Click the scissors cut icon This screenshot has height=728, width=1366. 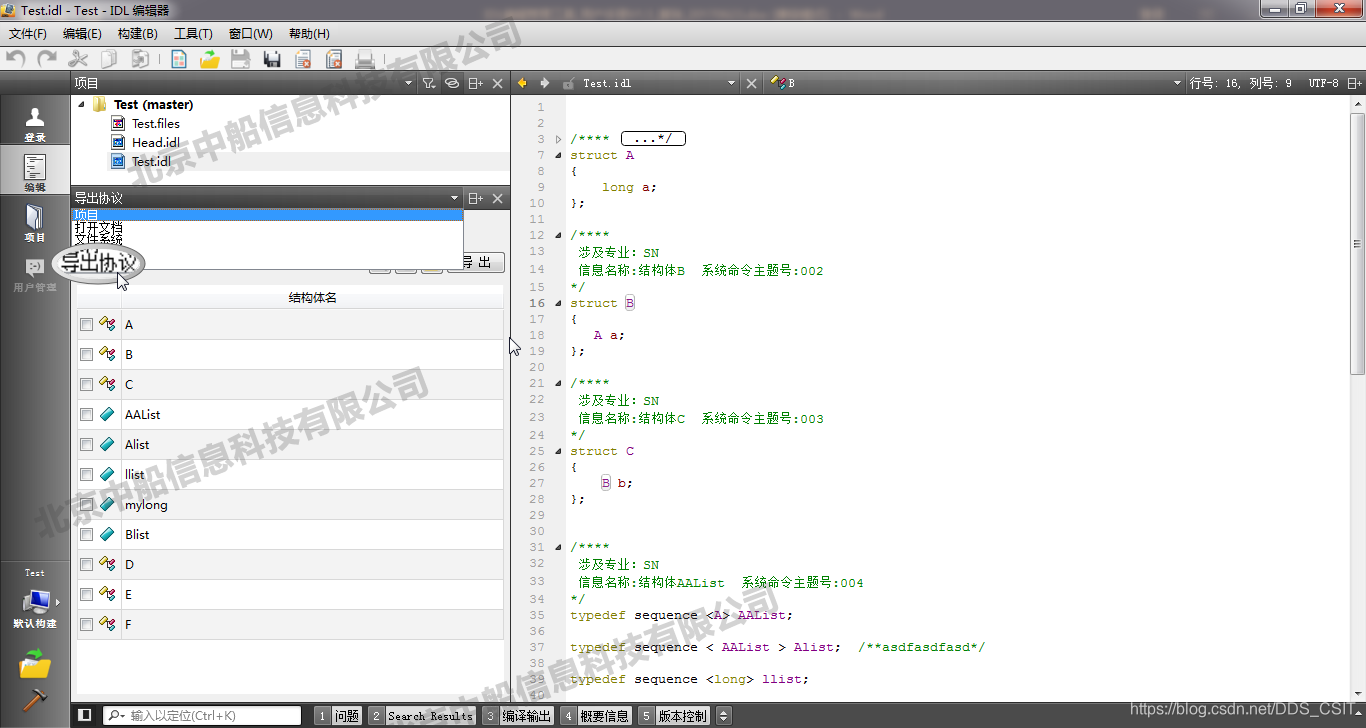click(78, 59)
